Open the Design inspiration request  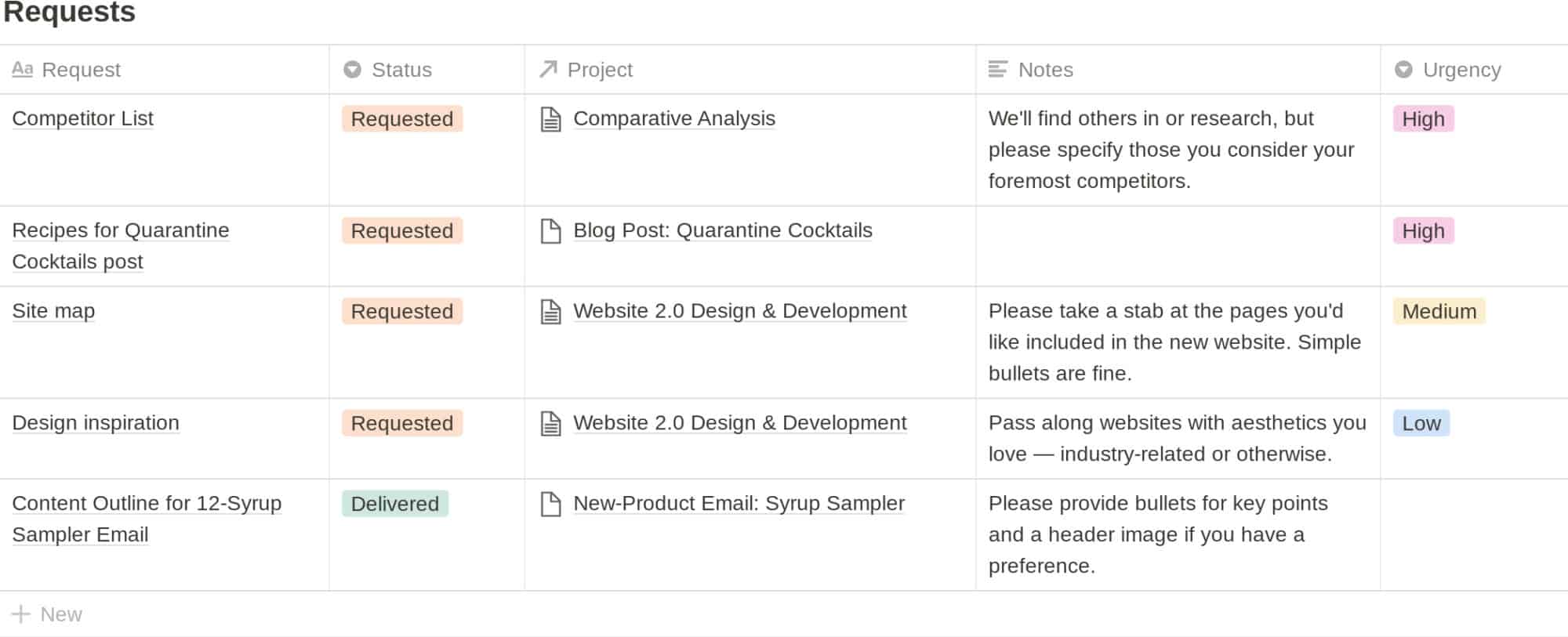[95, 423]
